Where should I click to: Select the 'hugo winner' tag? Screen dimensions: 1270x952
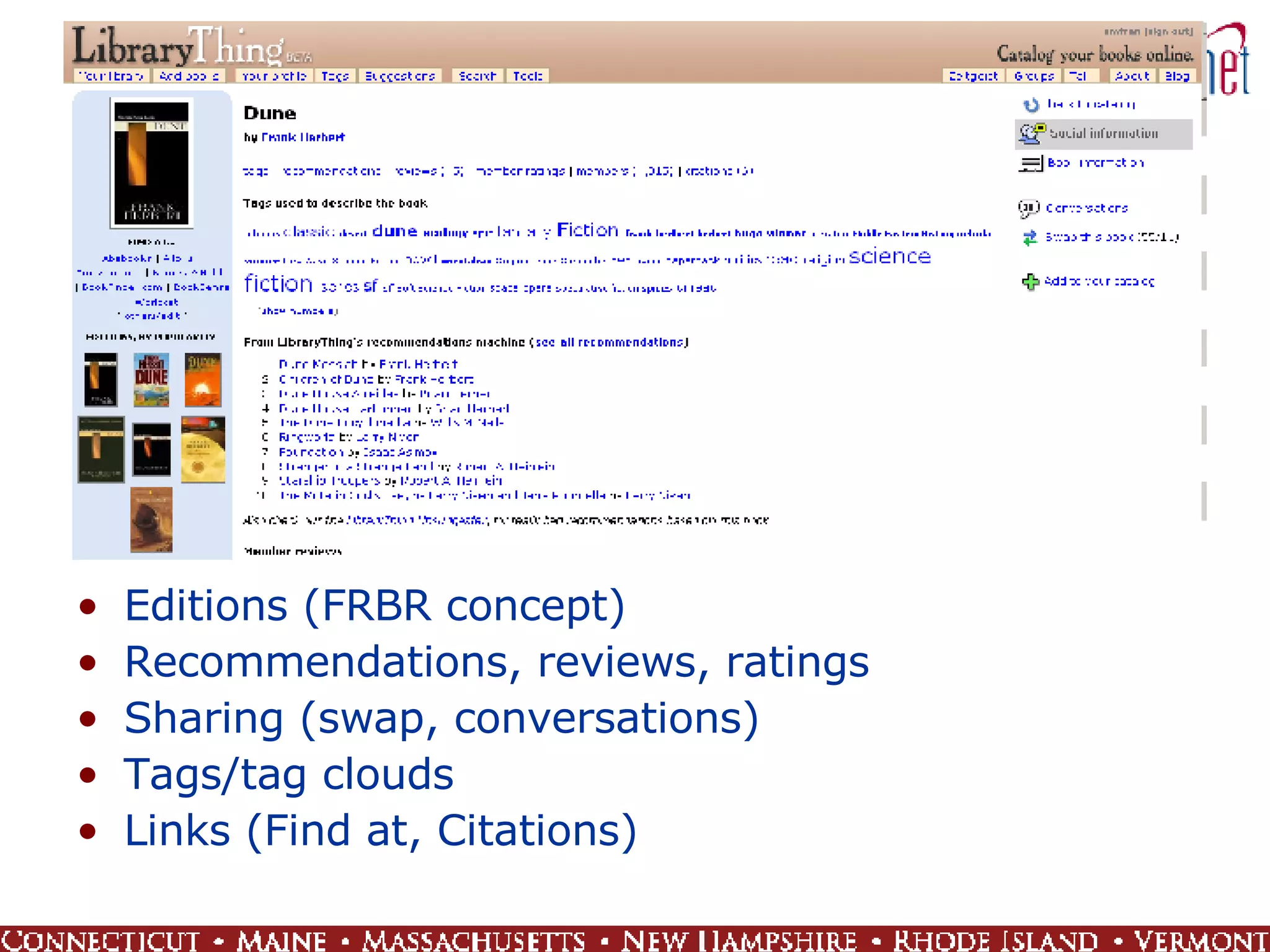click(x=770, y=234)
